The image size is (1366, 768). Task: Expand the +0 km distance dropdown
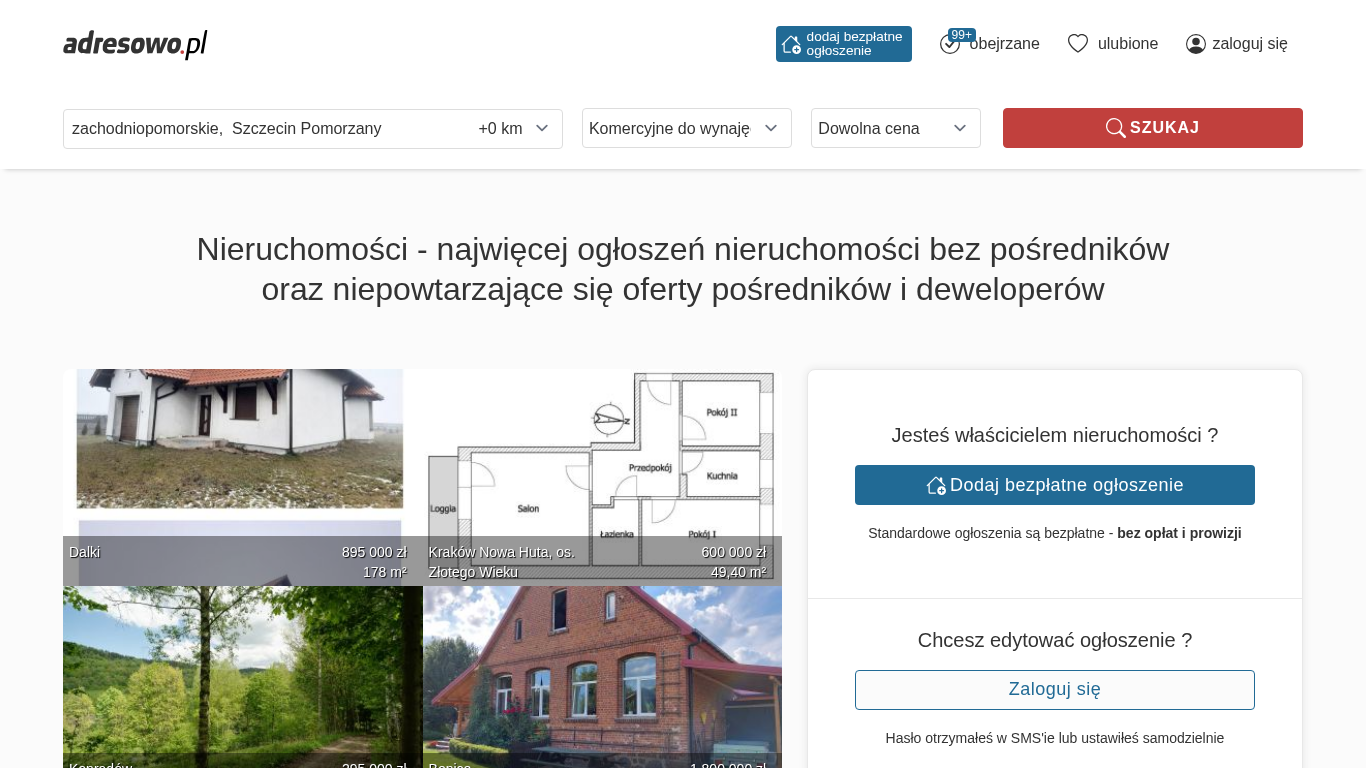(513, 129)
